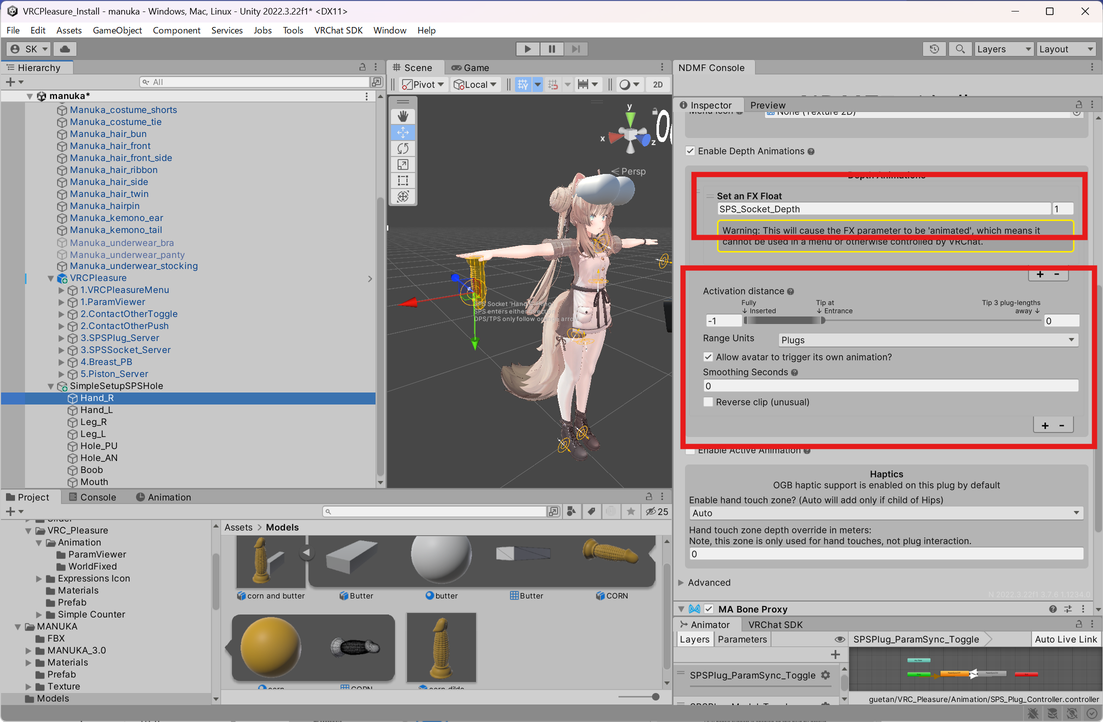Click the Smoothing Seconds input field

[891, 386]
